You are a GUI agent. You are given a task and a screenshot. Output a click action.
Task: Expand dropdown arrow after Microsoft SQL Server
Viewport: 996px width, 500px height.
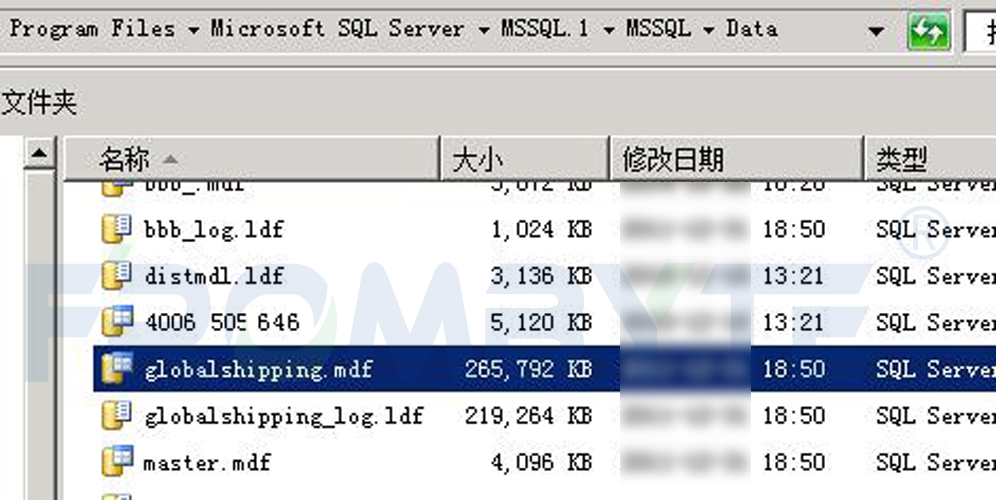click(484, 30)
